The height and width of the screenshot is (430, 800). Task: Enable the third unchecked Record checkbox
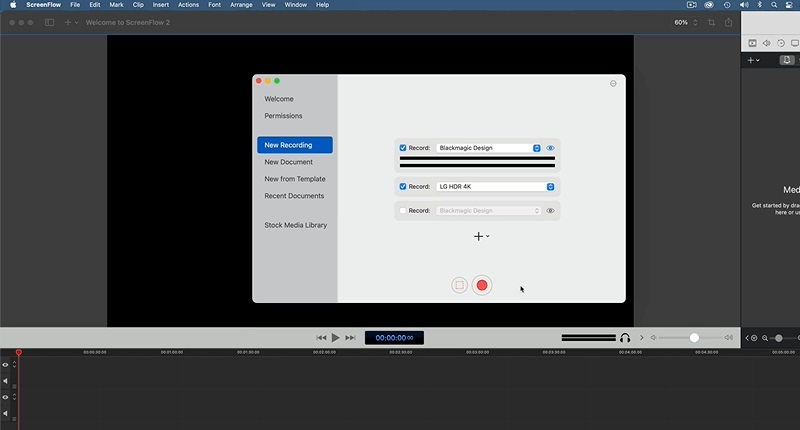403,211
